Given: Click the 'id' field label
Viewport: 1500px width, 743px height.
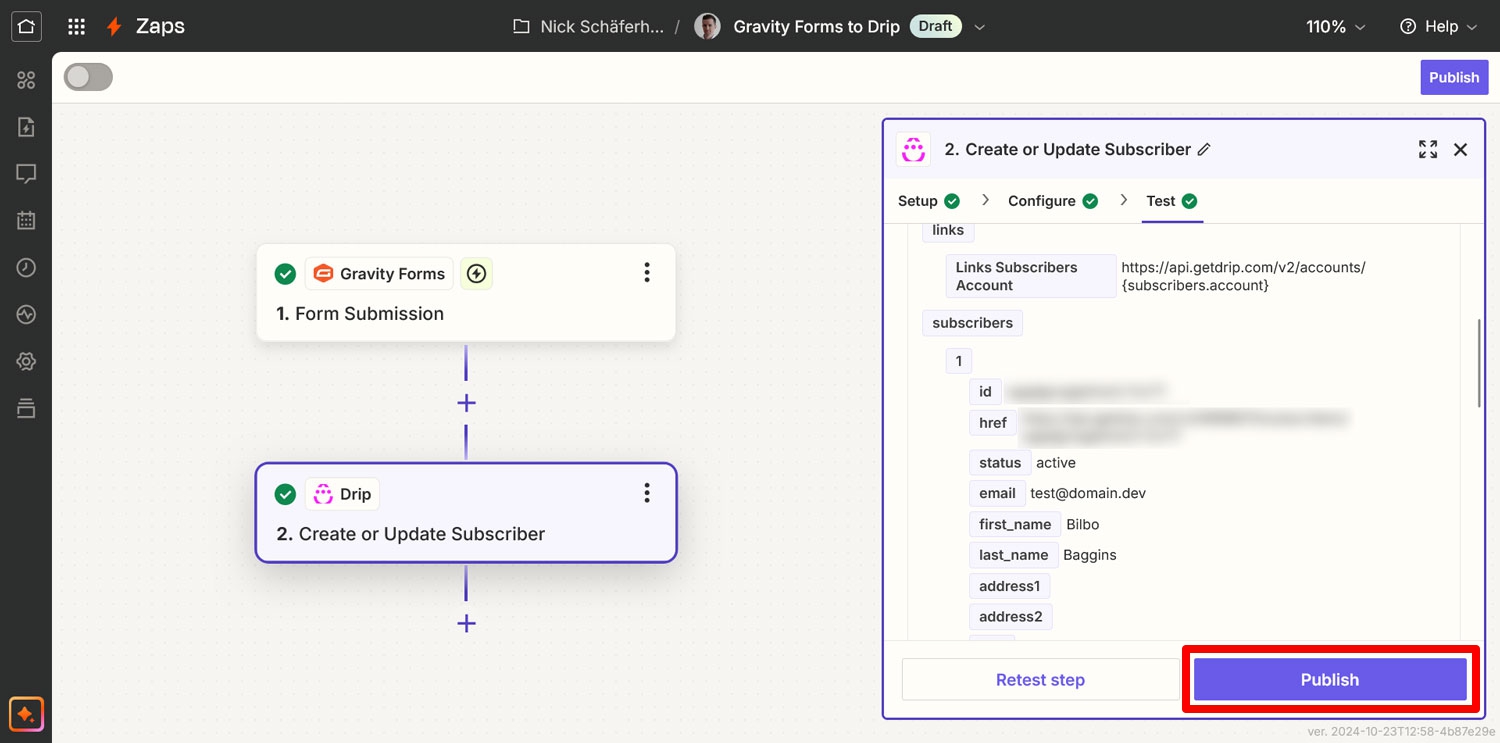Looking at the screenshot, I should [985, 392].
